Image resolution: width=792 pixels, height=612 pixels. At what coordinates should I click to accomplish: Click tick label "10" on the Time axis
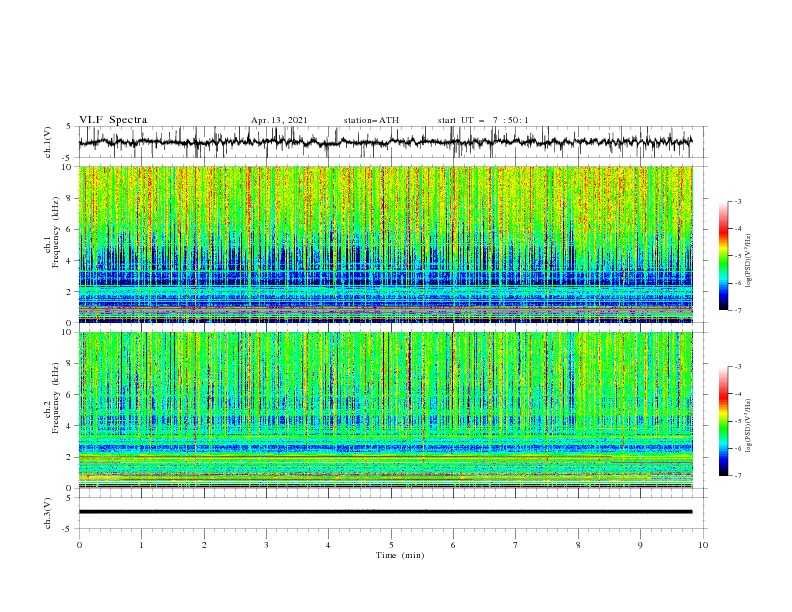703,545
